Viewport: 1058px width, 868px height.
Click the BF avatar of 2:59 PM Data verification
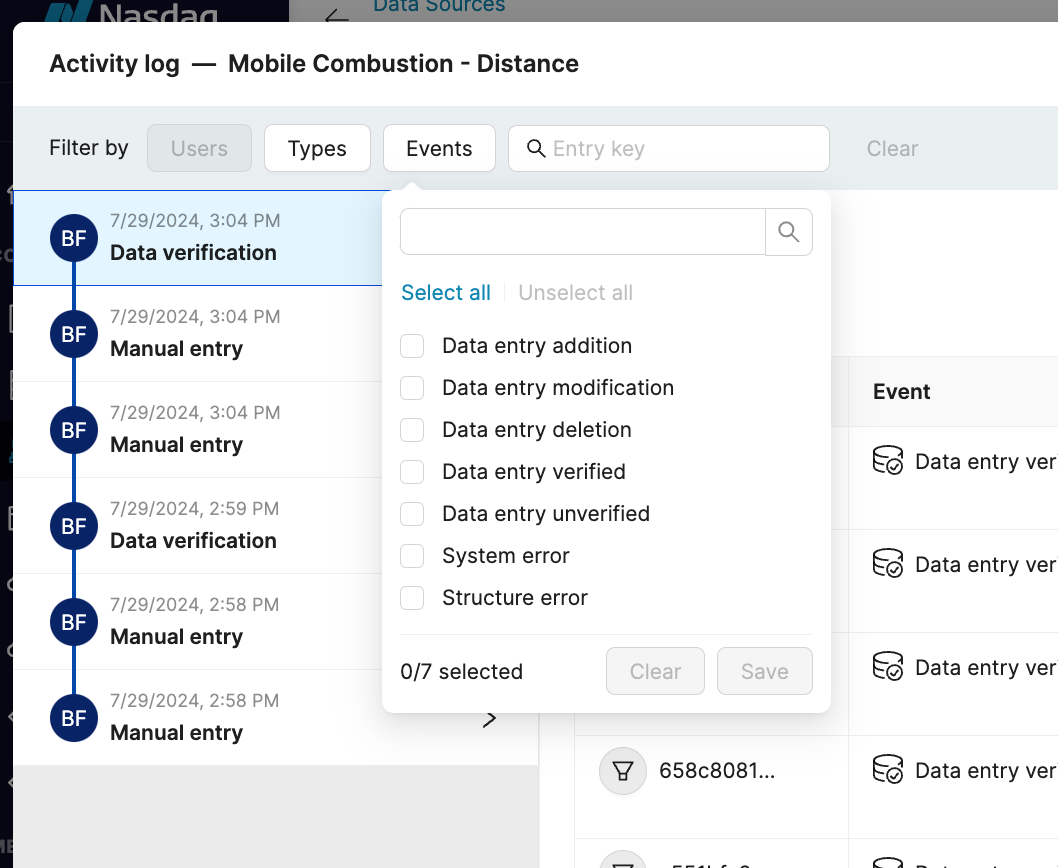click(x=74, y=526)
